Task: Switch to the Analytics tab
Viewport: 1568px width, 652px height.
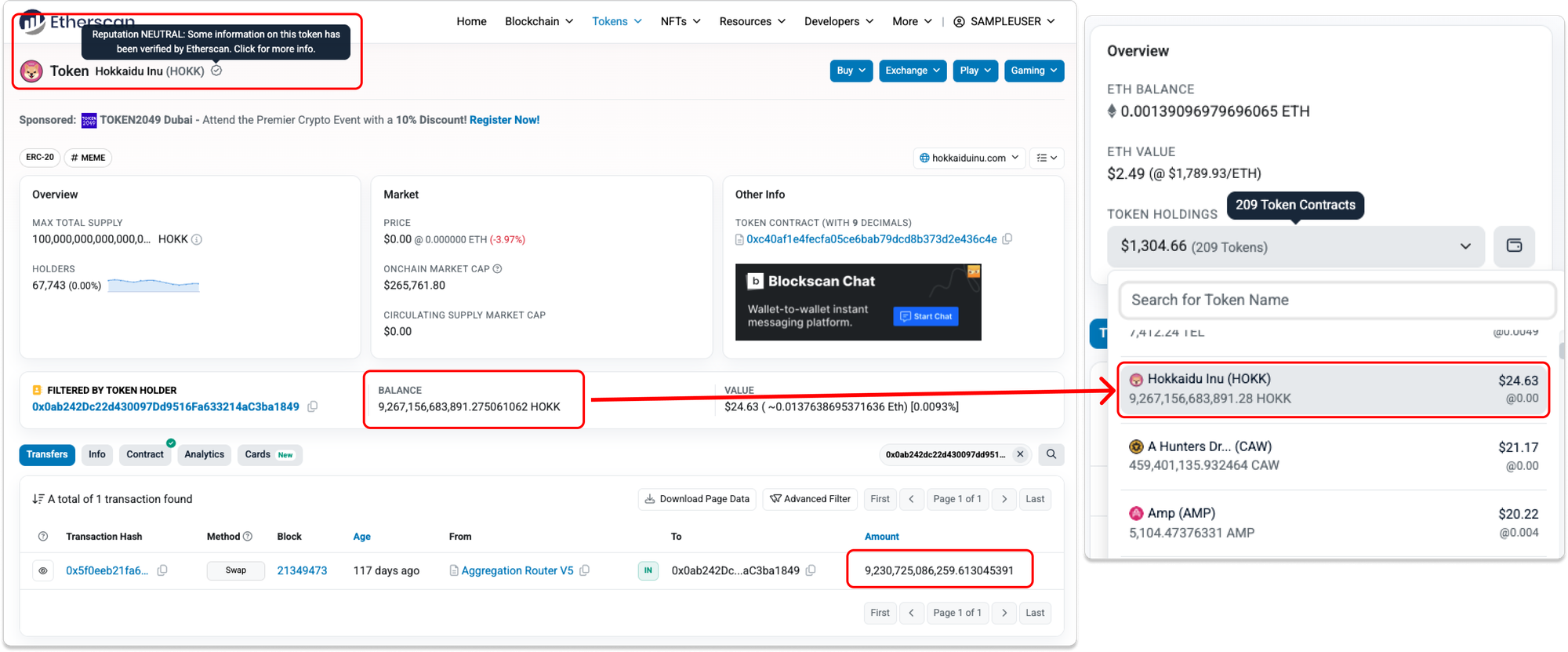Action: (x=204, y=454)
